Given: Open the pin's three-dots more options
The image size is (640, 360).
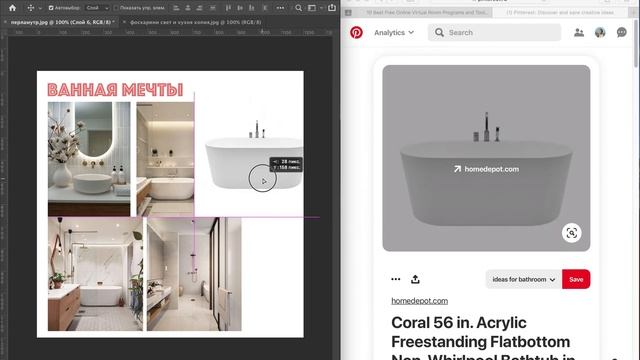Looking at the screenshot, I should [x=396, y=279].
